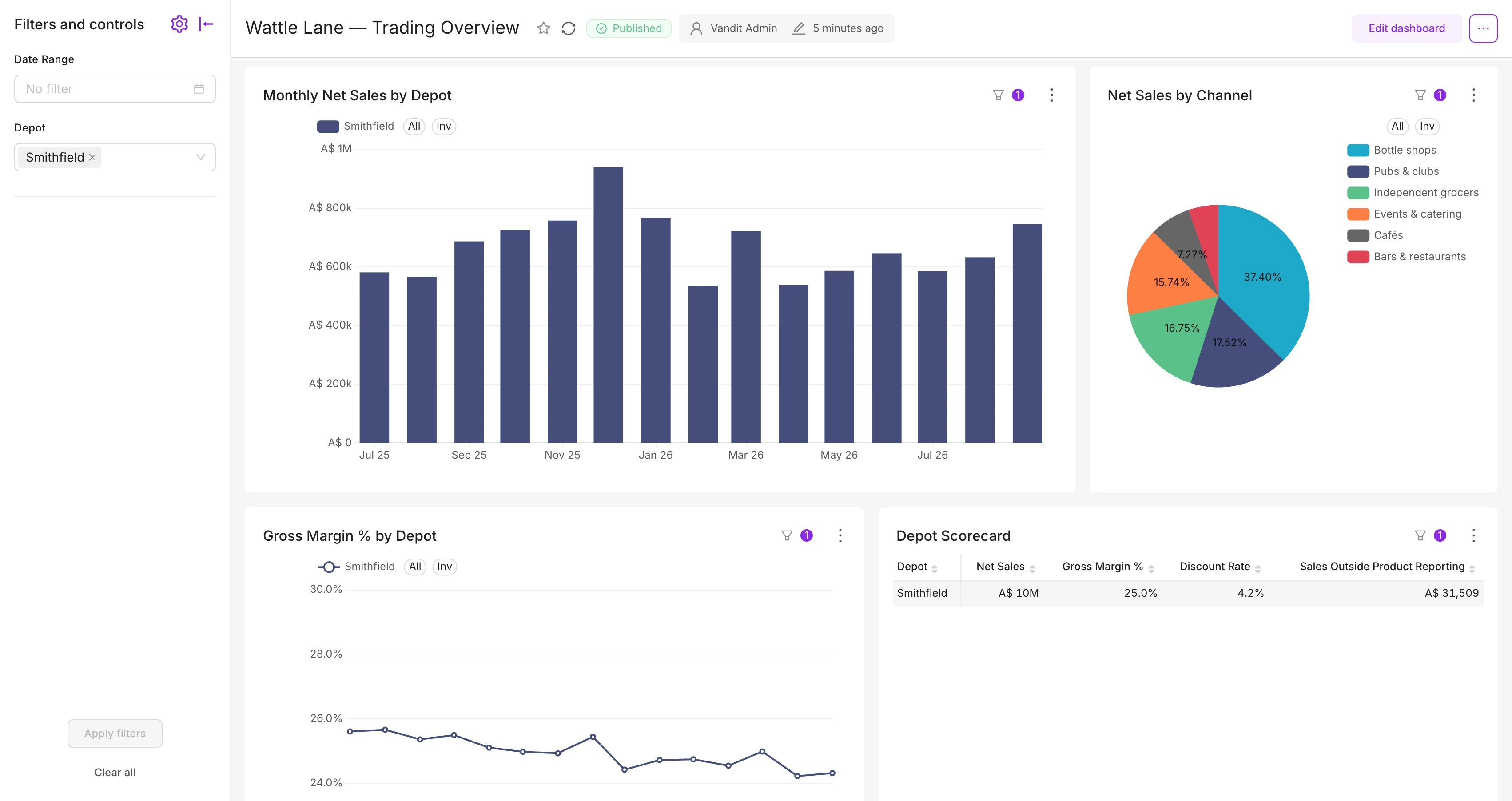
Task: Select All legend button in Gross Margin chart
Action: (415, 566)
